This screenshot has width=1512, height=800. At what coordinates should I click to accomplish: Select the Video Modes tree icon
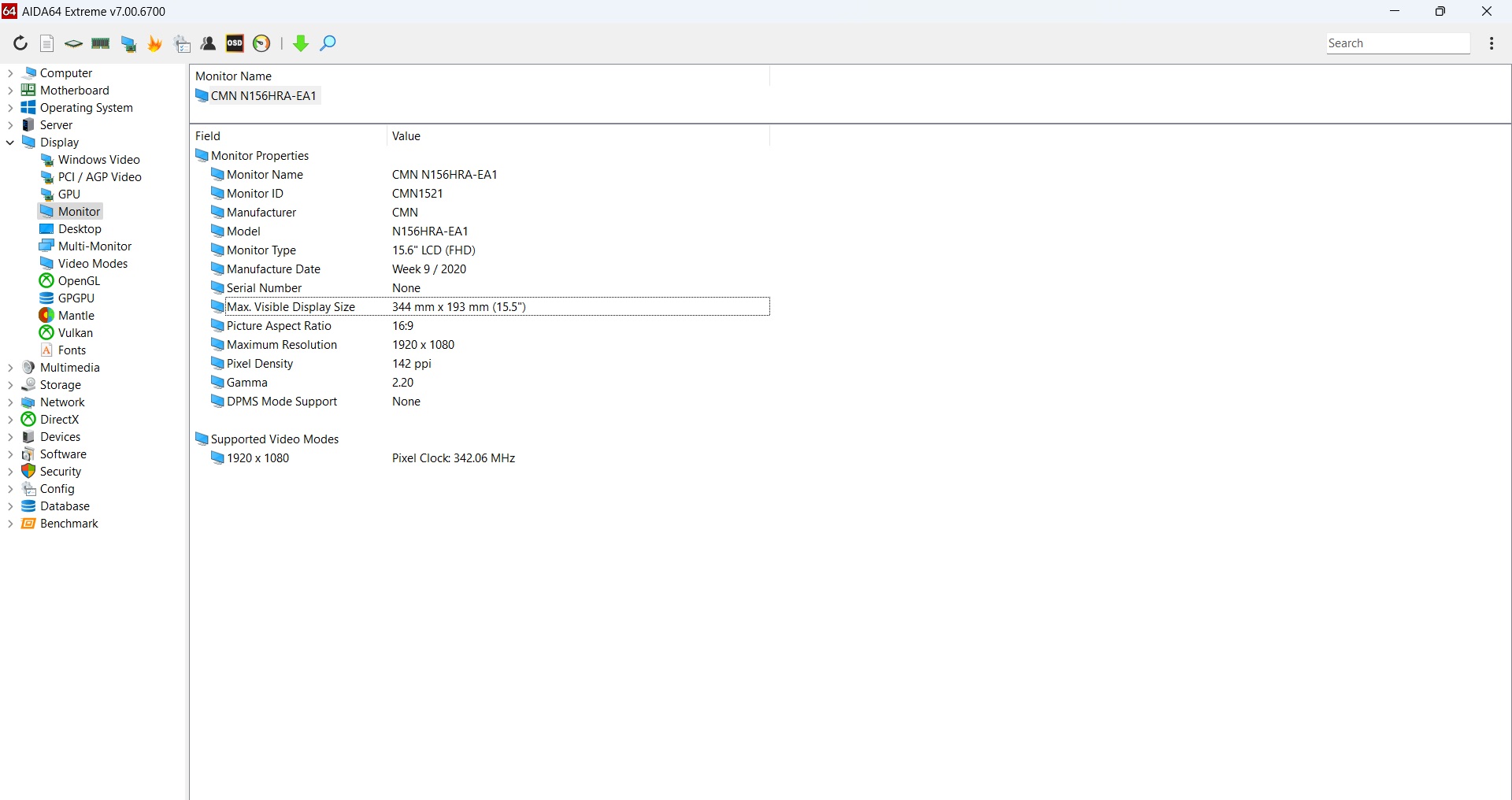[x=47, y=264]
